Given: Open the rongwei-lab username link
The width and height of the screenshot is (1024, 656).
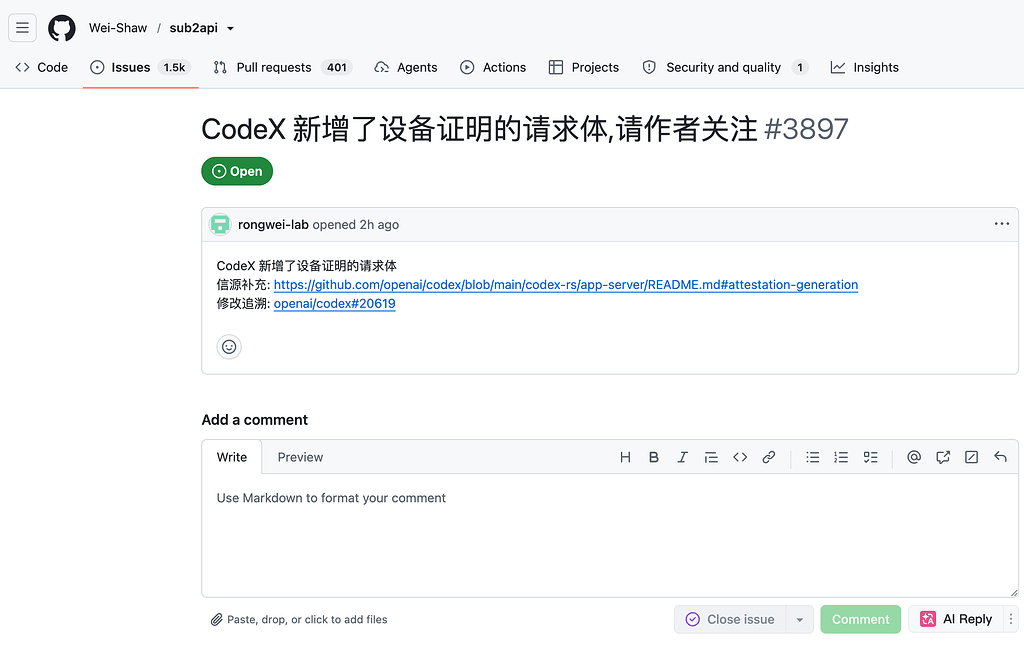Looking at the screenshot, I should pyautogui.click(x=273, y=225).
